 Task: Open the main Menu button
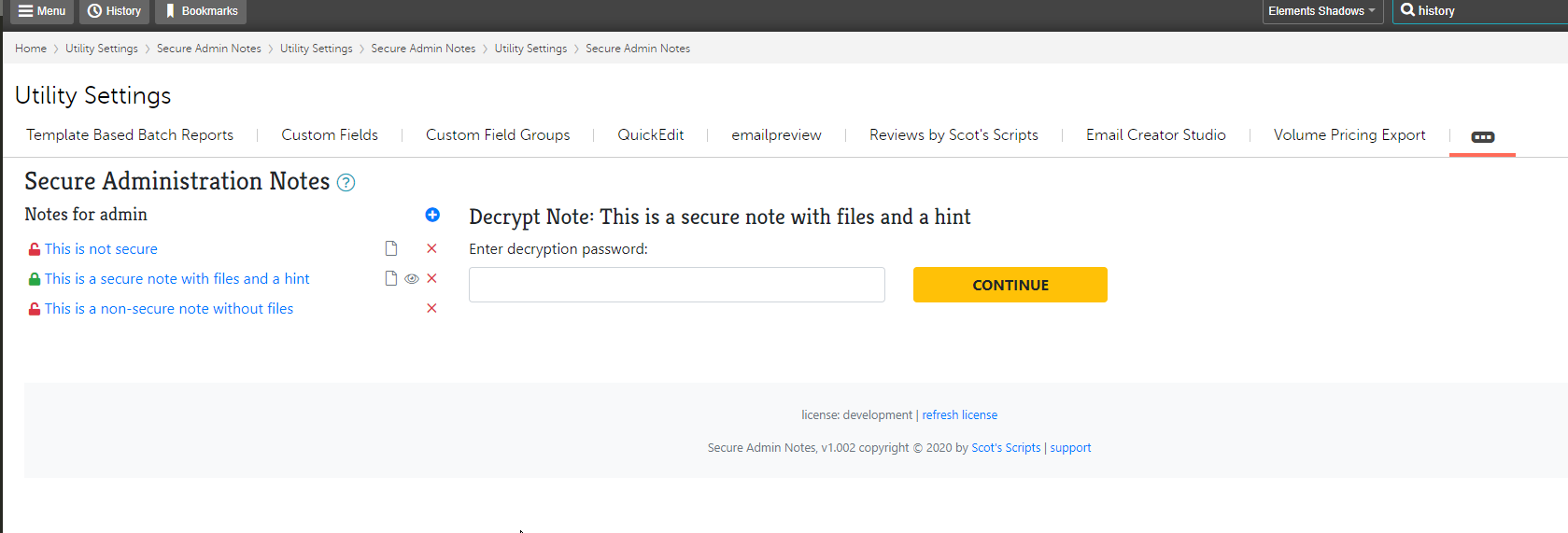(x=42, y=11)
